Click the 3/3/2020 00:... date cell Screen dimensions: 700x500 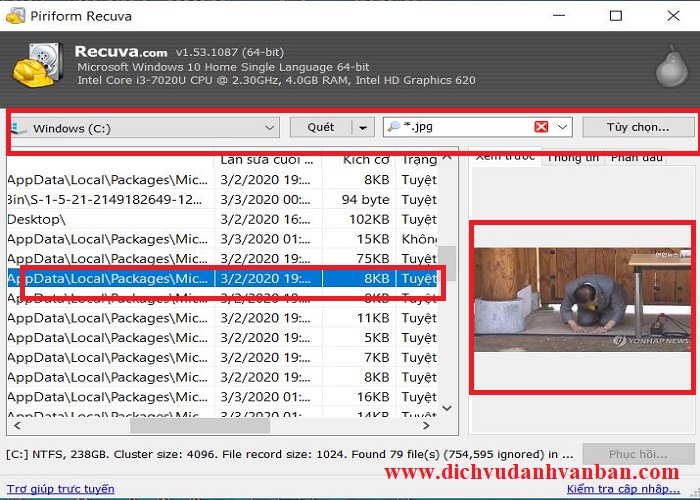[x=266, y=200]
